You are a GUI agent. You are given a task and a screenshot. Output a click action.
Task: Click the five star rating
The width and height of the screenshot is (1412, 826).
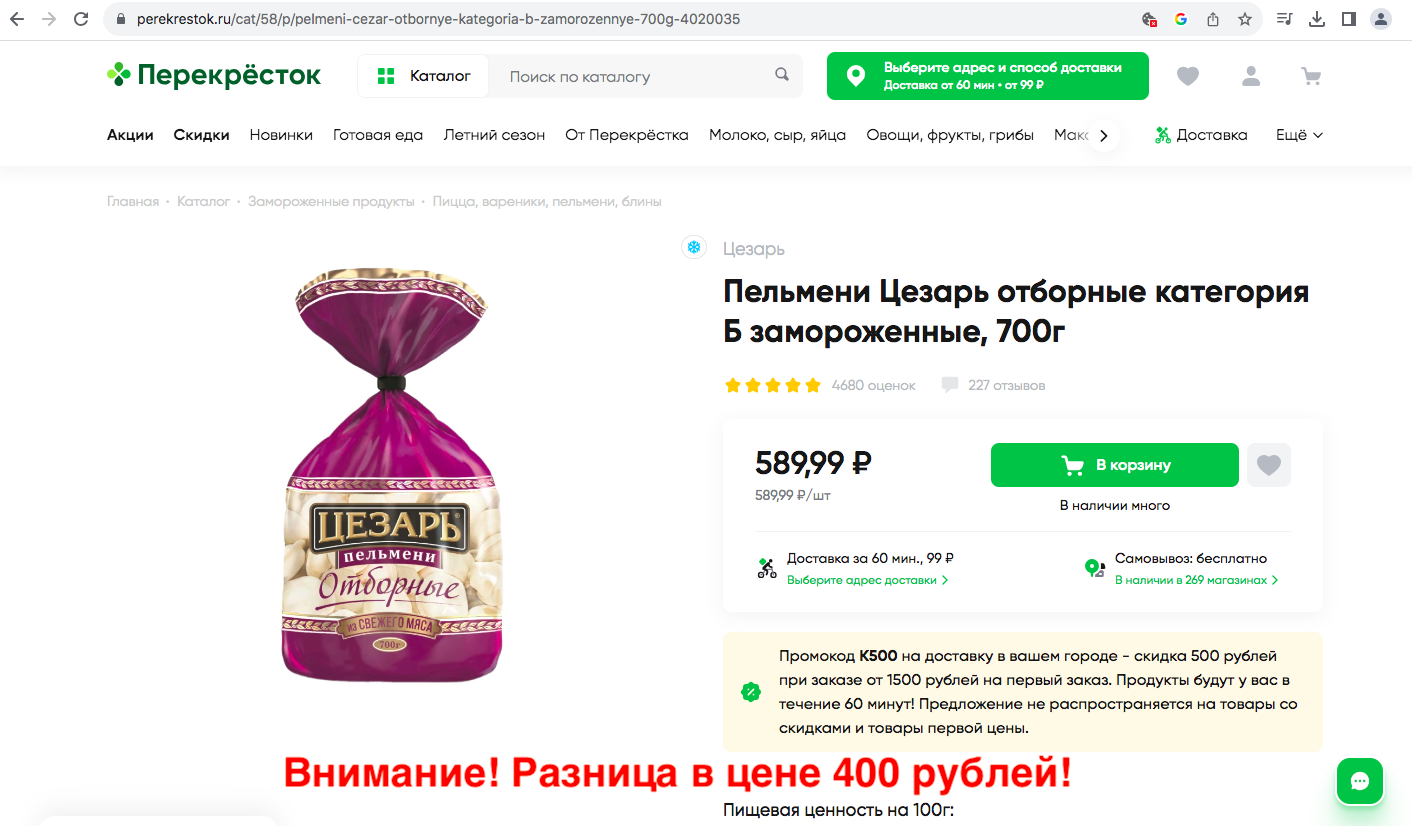tap(773, 385)
